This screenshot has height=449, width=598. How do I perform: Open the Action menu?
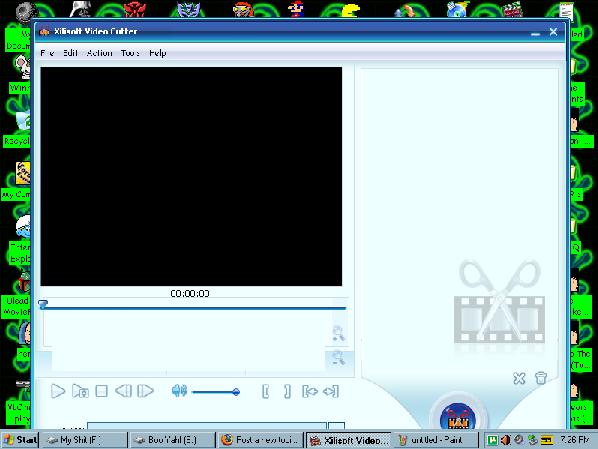[x=100, y=53]
